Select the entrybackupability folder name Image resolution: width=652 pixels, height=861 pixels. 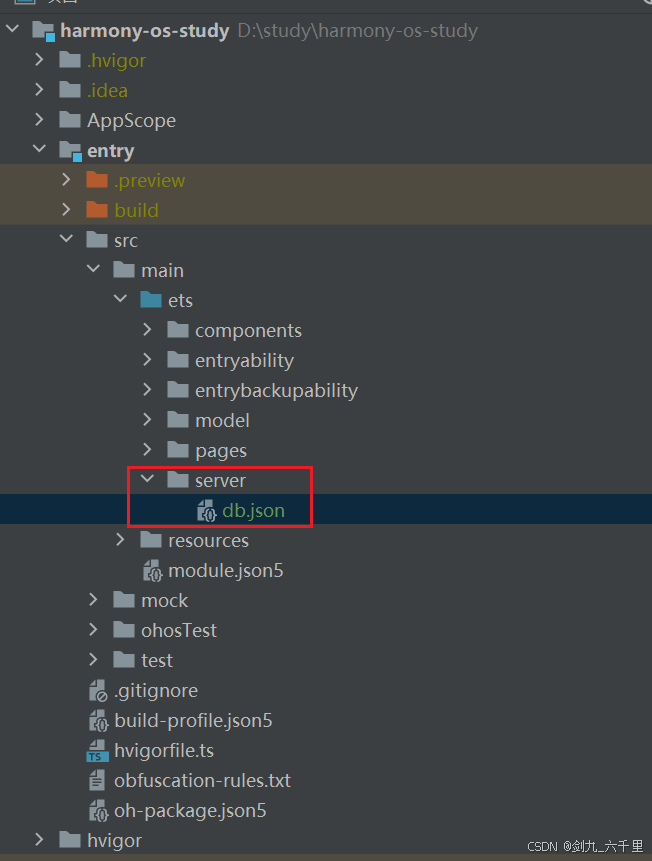pyautogui.click(x=276, y=390)
